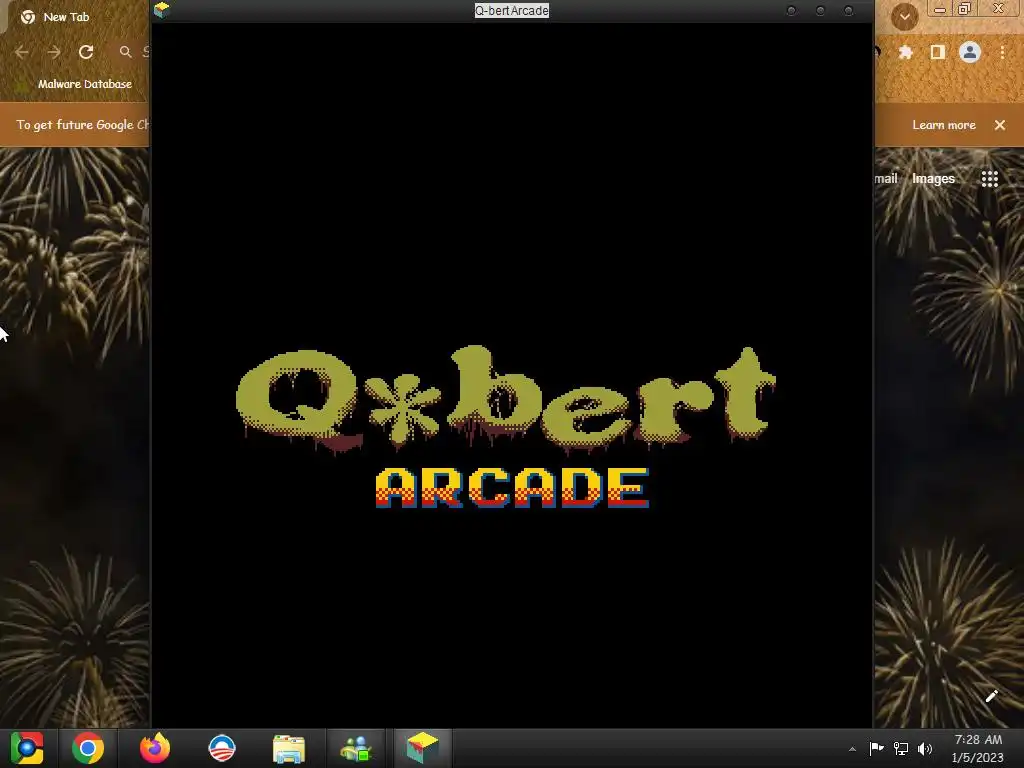Click the Q-bert Arcade window app icon
Viewport: 1024px width, 768px height.
(161, 10)
